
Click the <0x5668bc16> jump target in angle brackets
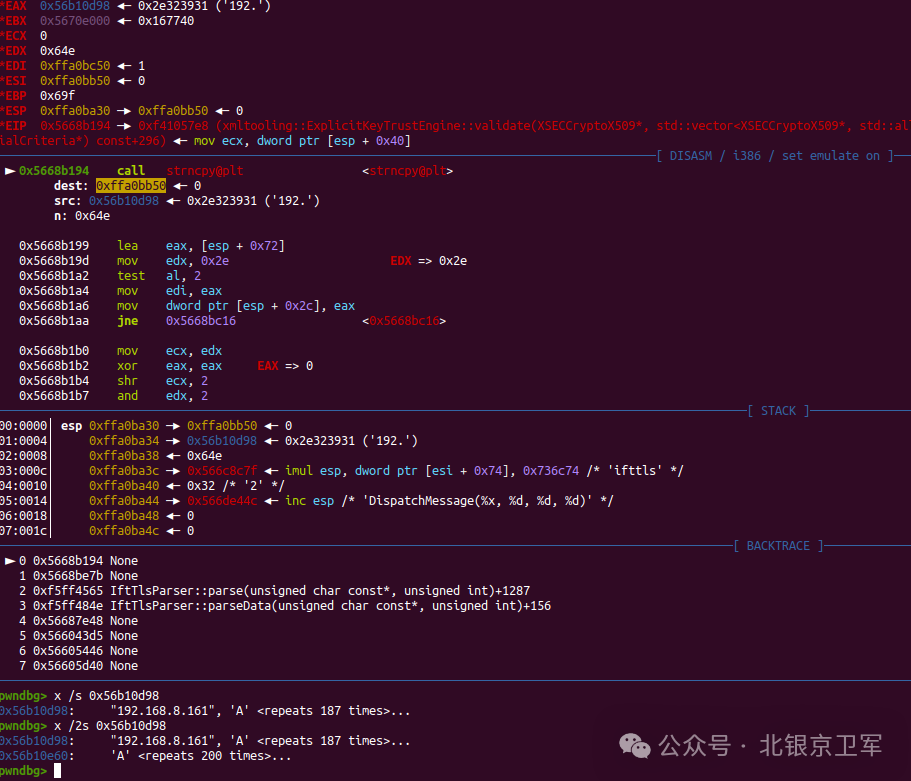[x=404, y=321]
